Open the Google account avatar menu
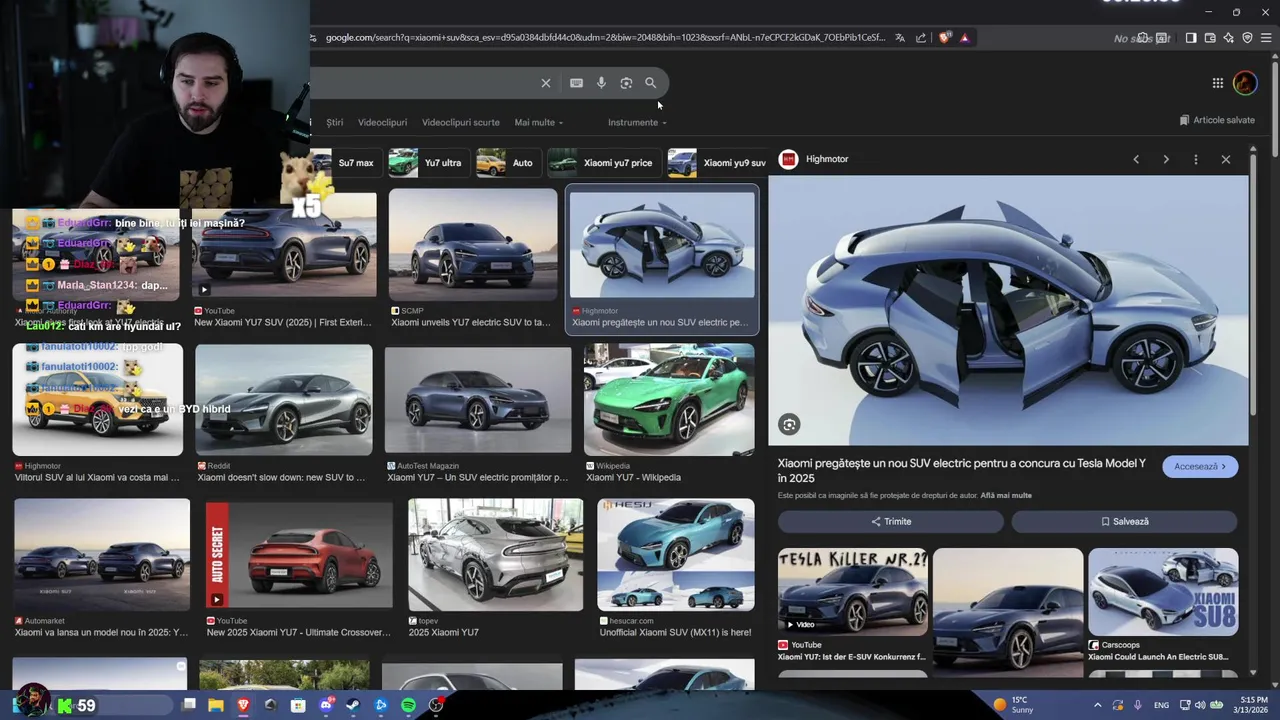The image size is (1280, 720). (x=1245, y=83)
